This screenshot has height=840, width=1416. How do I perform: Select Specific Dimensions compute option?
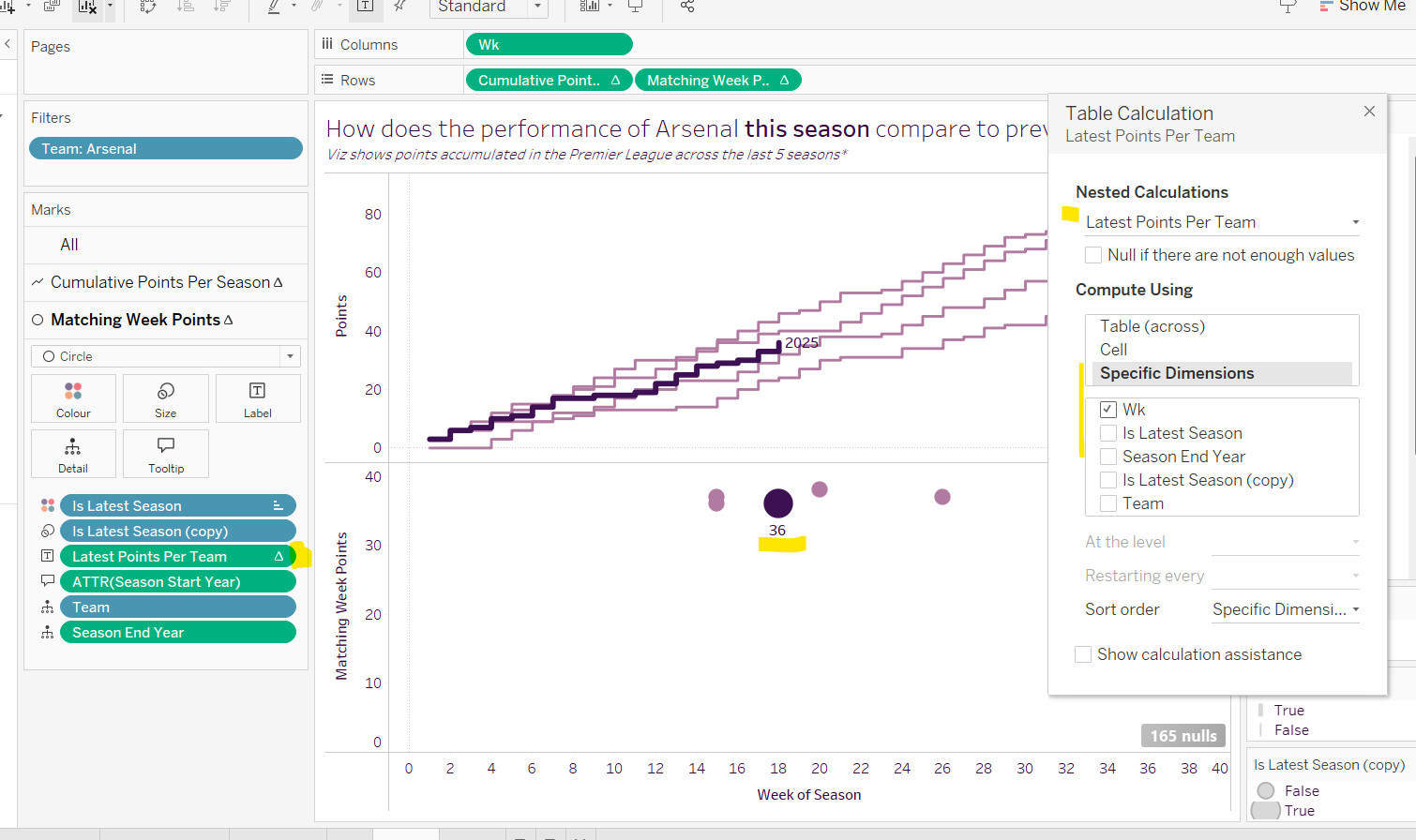(x=1222, y=373)
